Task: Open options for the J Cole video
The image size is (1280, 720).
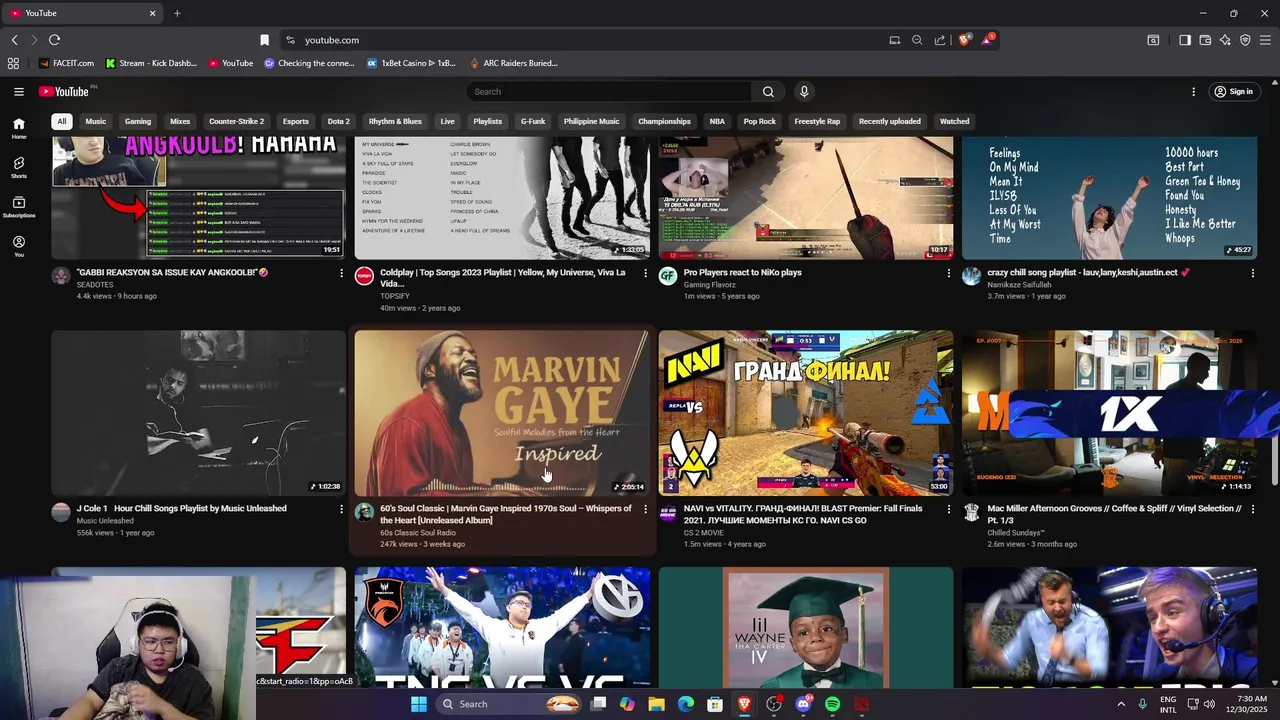Action: click(x=341, y=509)
